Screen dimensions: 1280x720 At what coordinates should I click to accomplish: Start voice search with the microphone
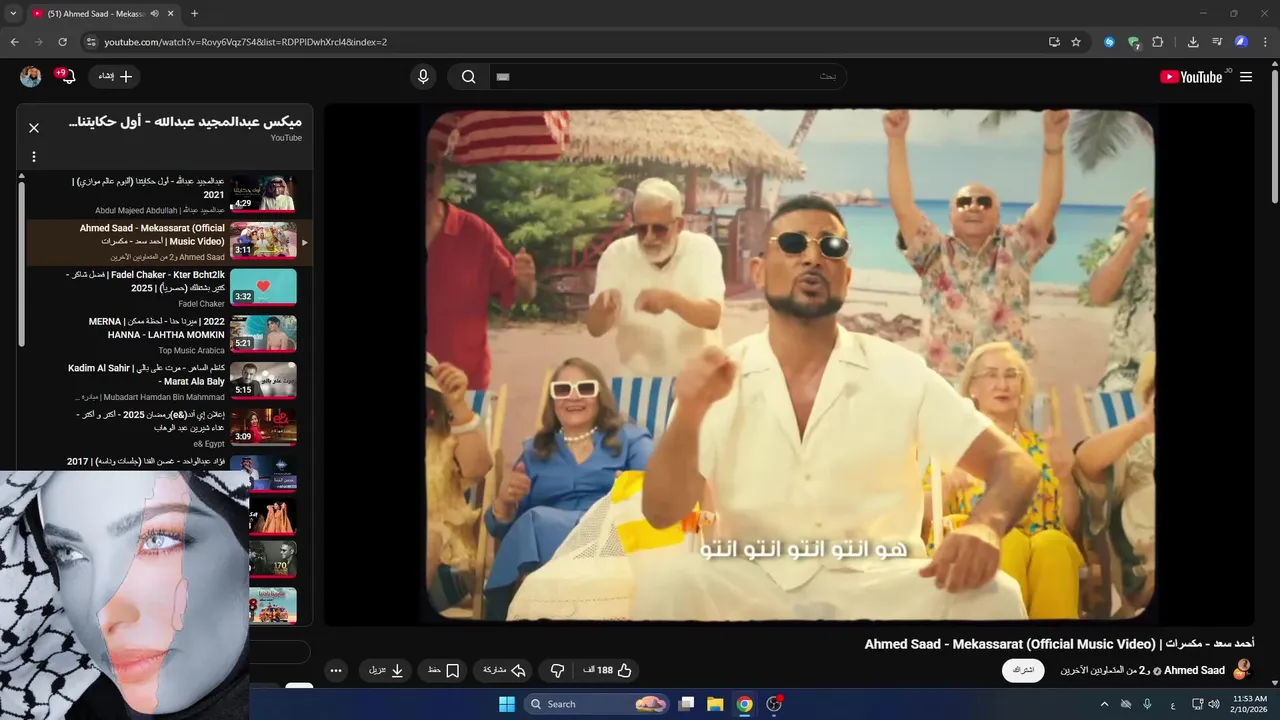tap(423, 77)
